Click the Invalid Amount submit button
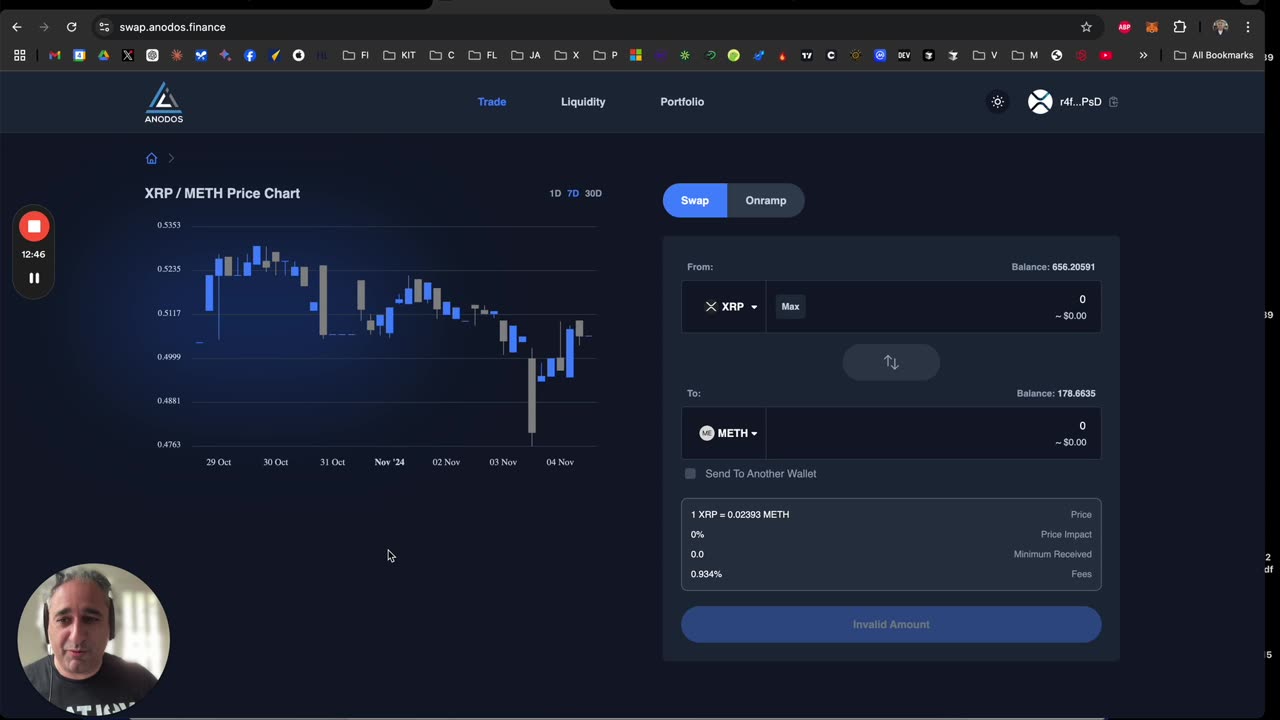 click(x=891, y=624)
